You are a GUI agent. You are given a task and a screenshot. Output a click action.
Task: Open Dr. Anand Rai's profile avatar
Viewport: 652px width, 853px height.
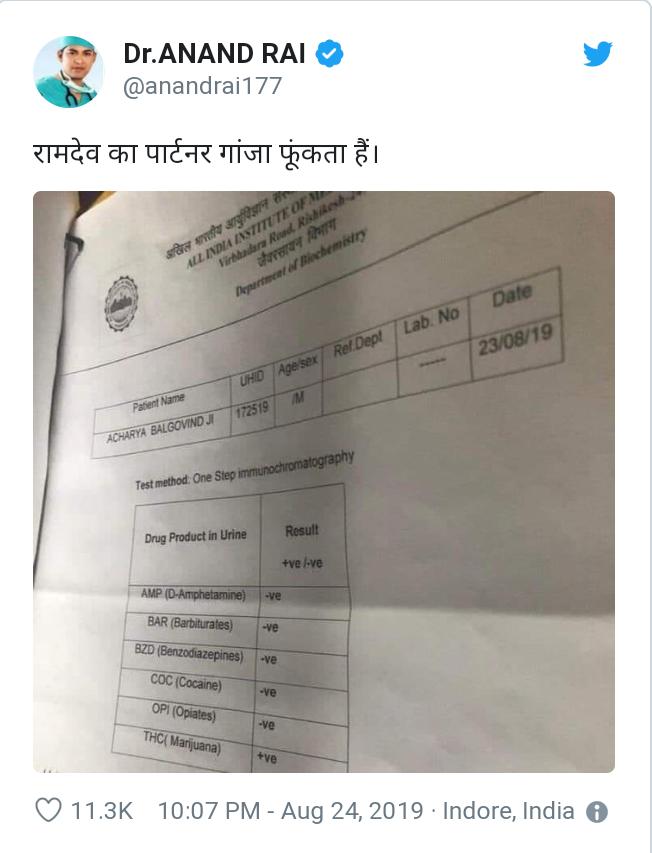pos(68,72)
